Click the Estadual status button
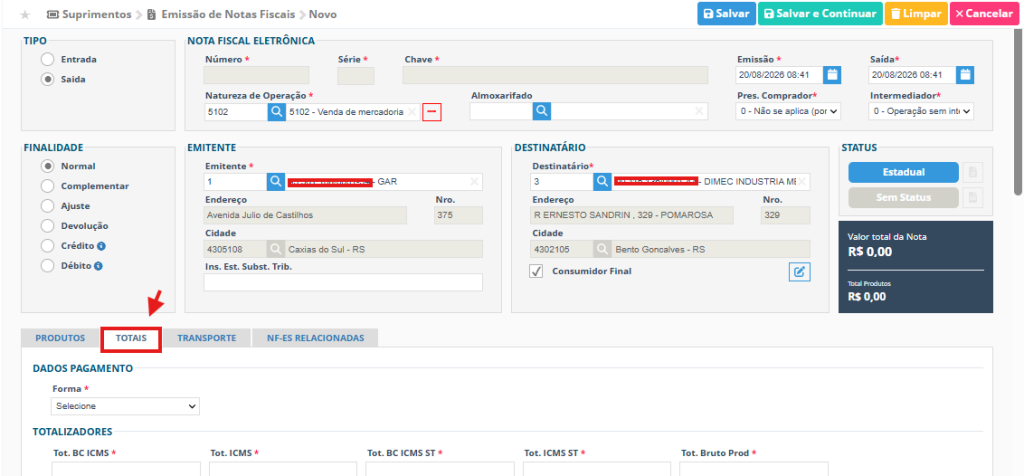 point(903,172)
